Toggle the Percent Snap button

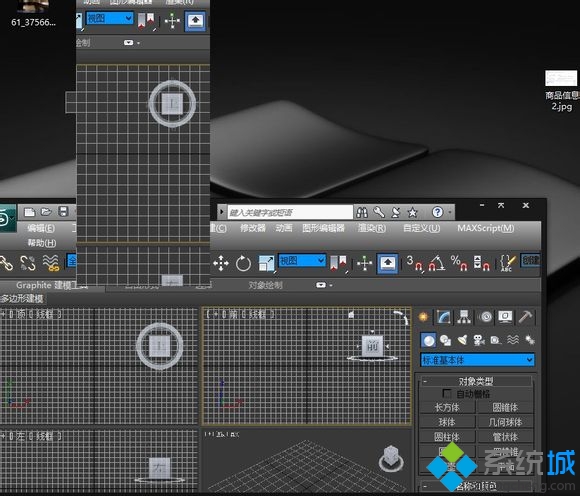point(459,263)
